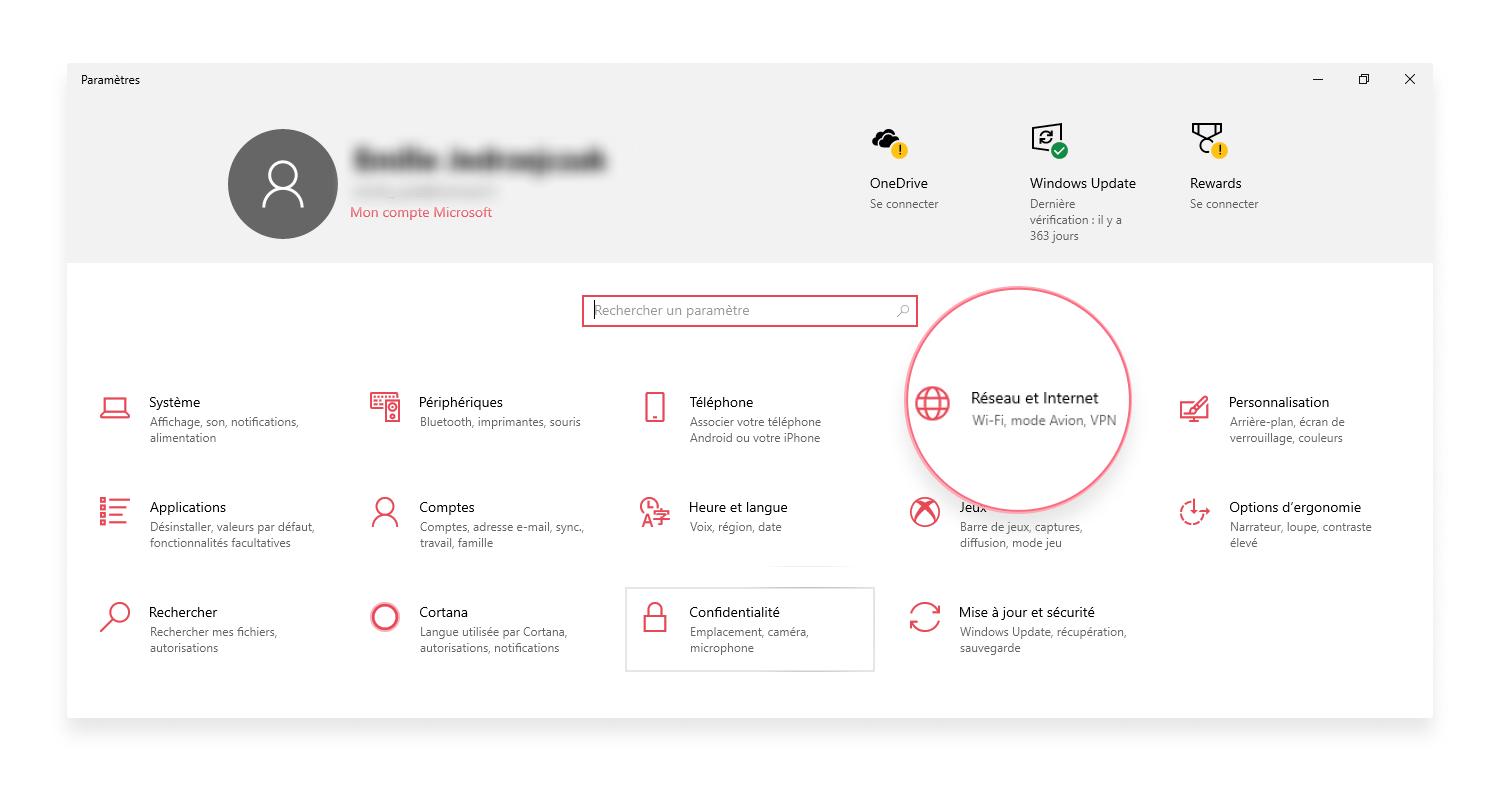Open the Personnalisation settings label

tap(1279, 402)
